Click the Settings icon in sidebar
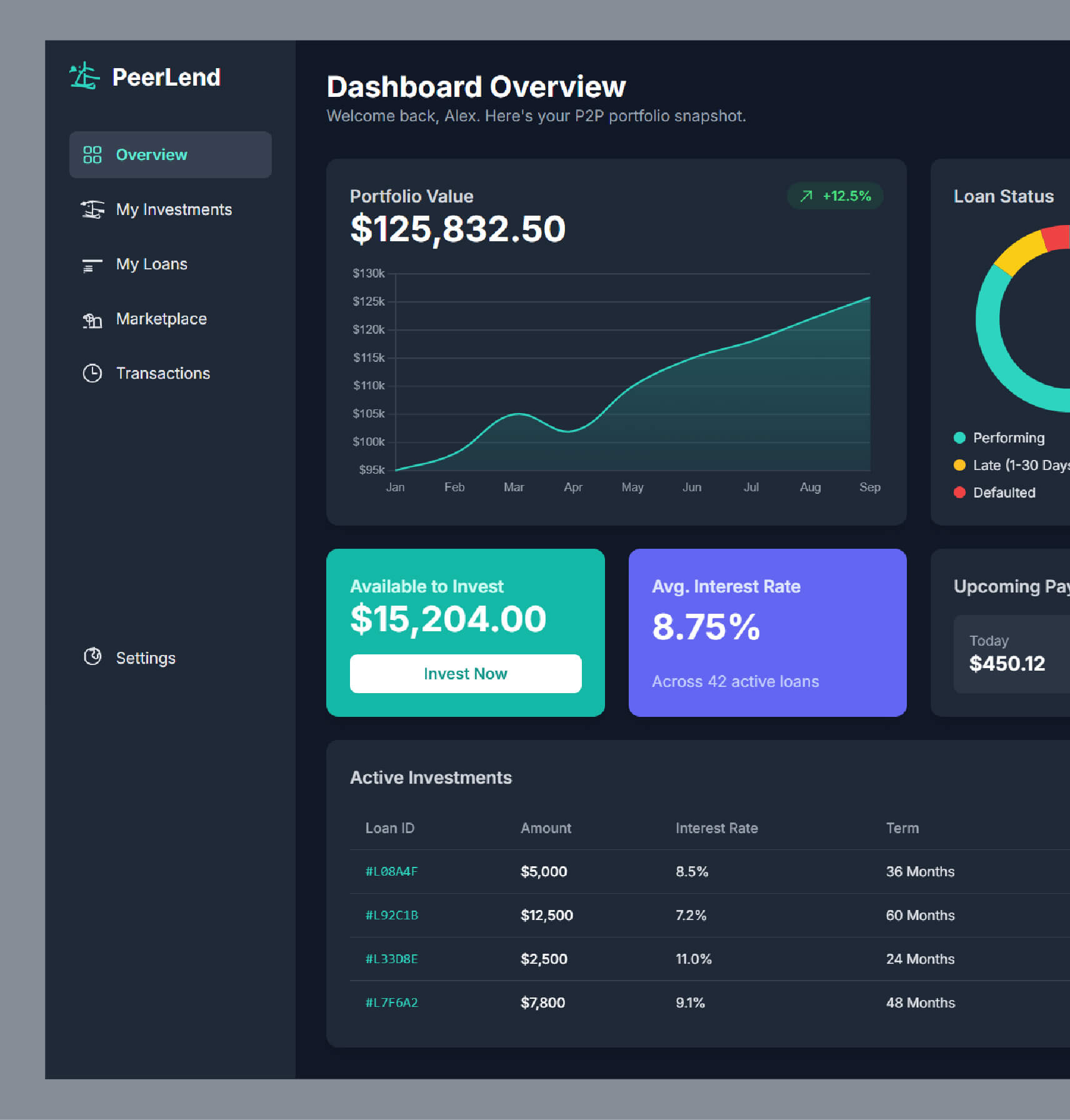 (x=92, y=657)
